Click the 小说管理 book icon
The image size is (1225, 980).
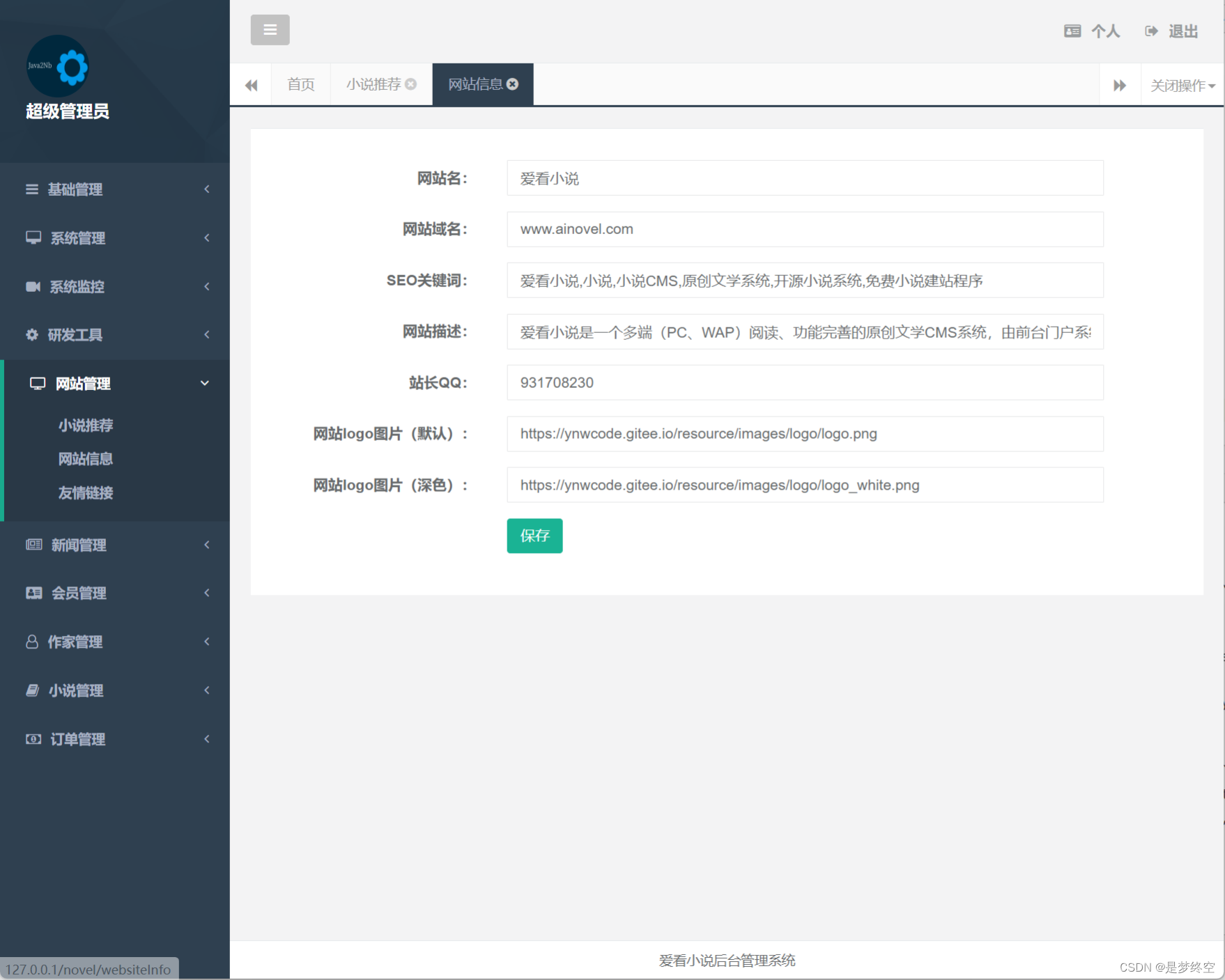33,690
